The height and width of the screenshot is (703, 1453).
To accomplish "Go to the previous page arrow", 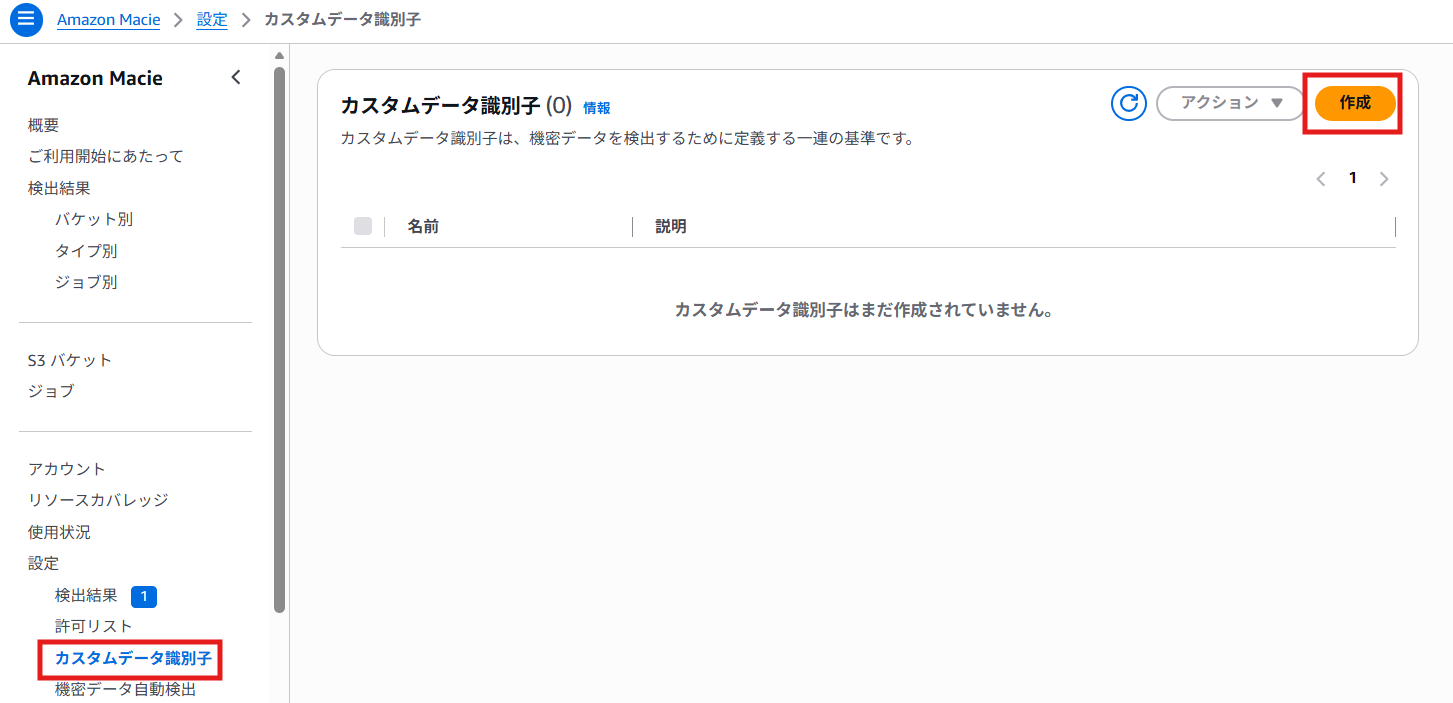I will (1321, 179).
